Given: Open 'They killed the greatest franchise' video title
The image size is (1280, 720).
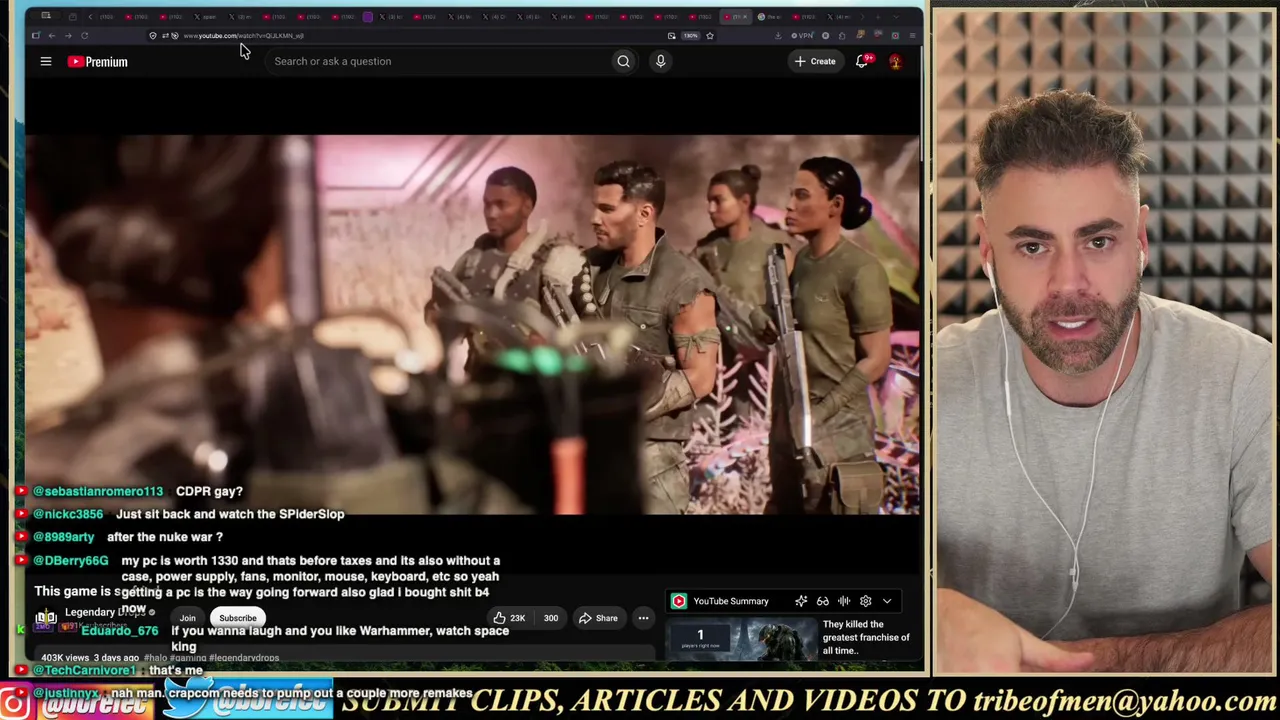Looking at the screenshot, I should [x=866, y=637].
